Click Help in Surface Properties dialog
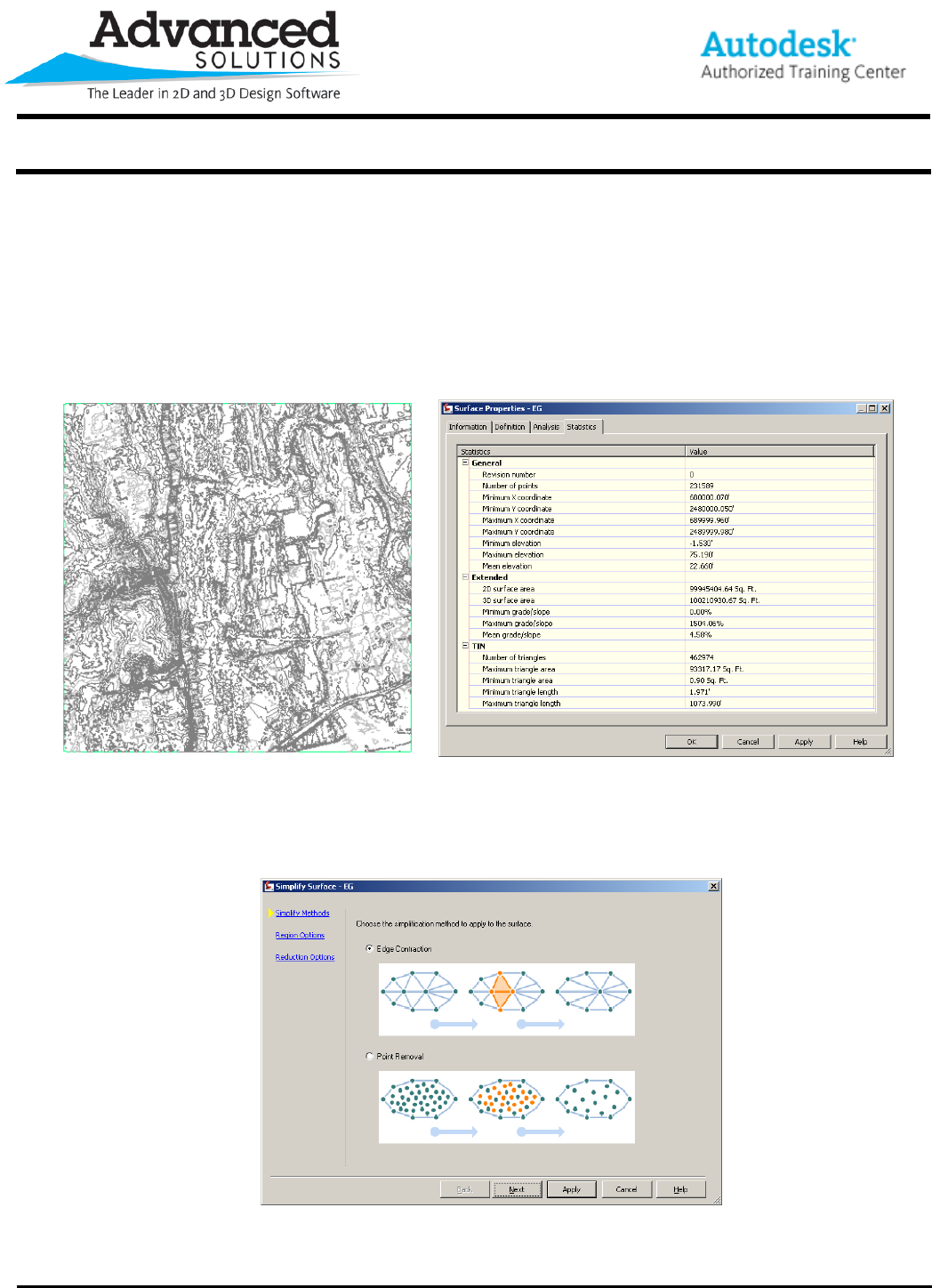Screen dimensions: 932x1288 (x=860, y=742)
